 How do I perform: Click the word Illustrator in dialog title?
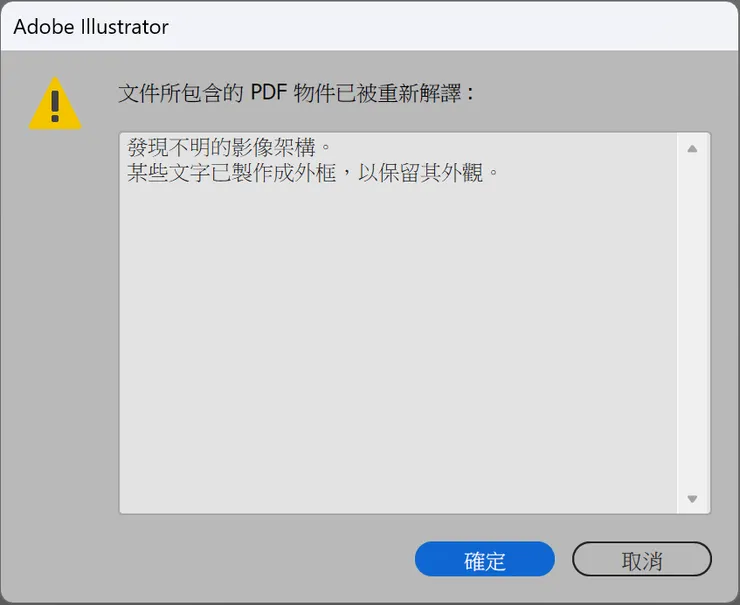click(124, 27)
